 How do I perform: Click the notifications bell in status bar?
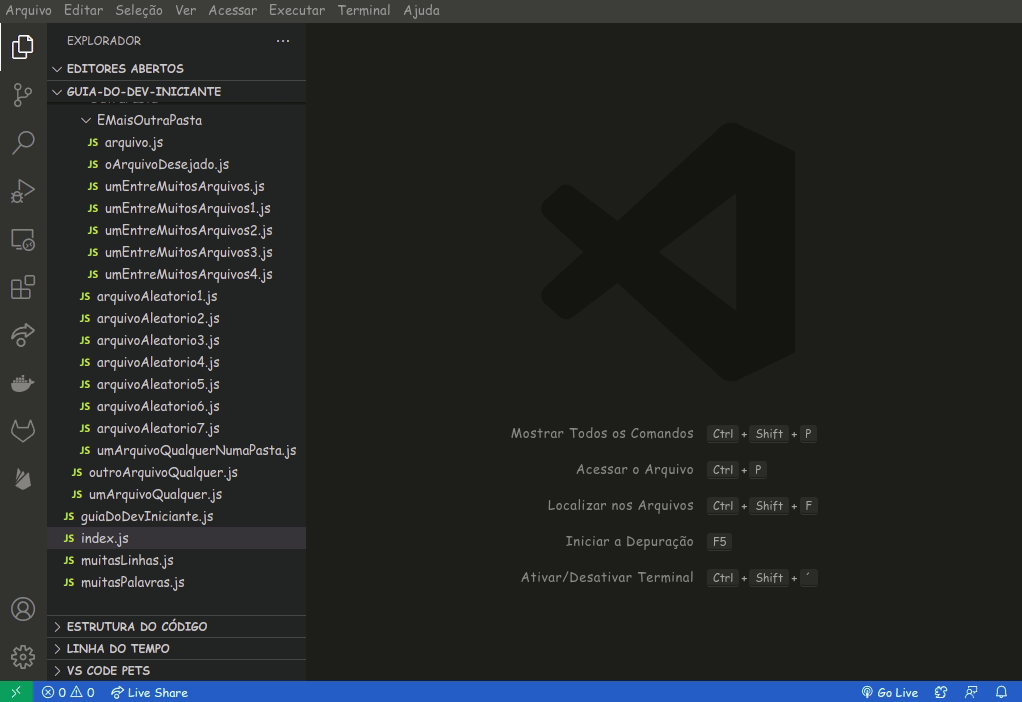pos(1001,692)
